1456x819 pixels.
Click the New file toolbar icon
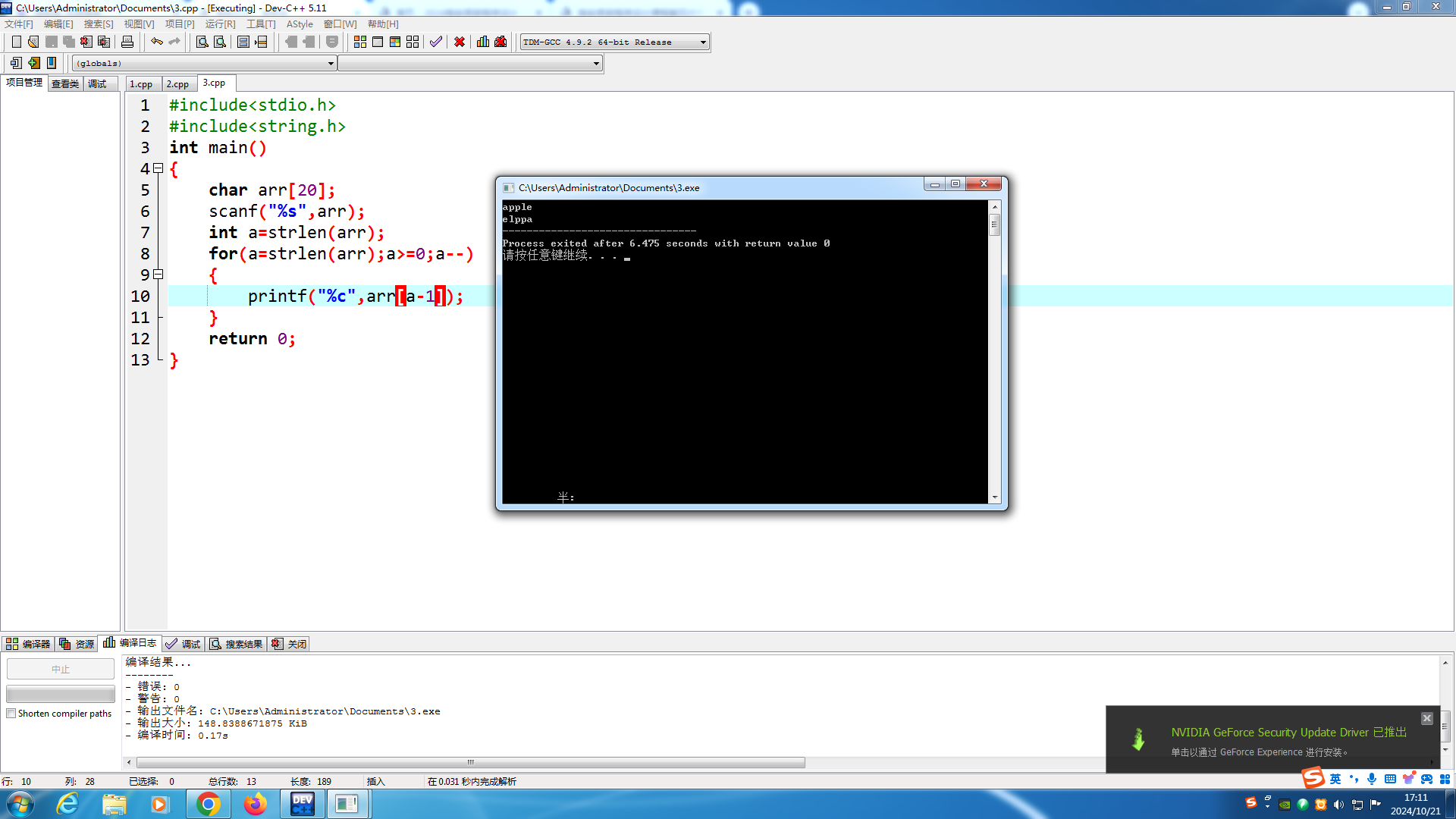point(16,42)
